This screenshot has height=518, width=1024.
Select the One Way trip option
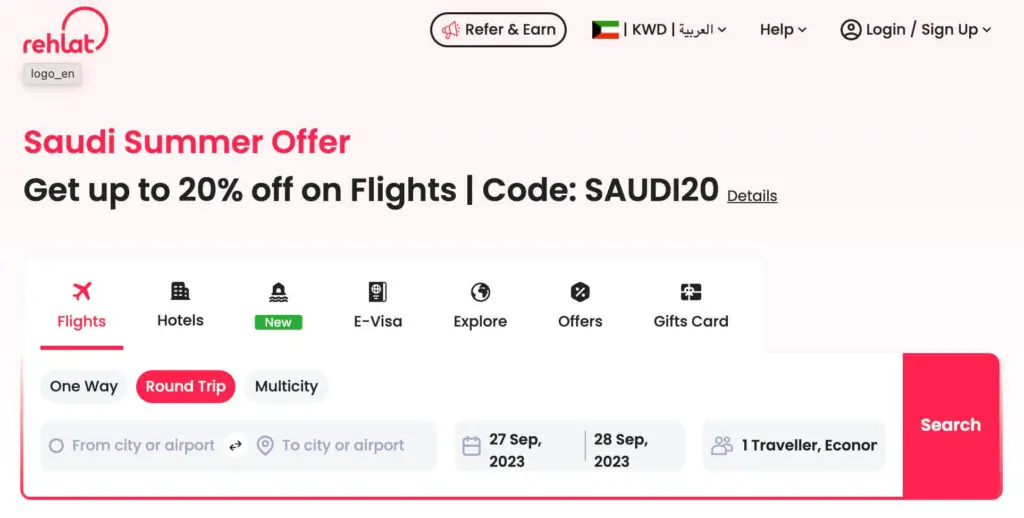tap(84, 387)
